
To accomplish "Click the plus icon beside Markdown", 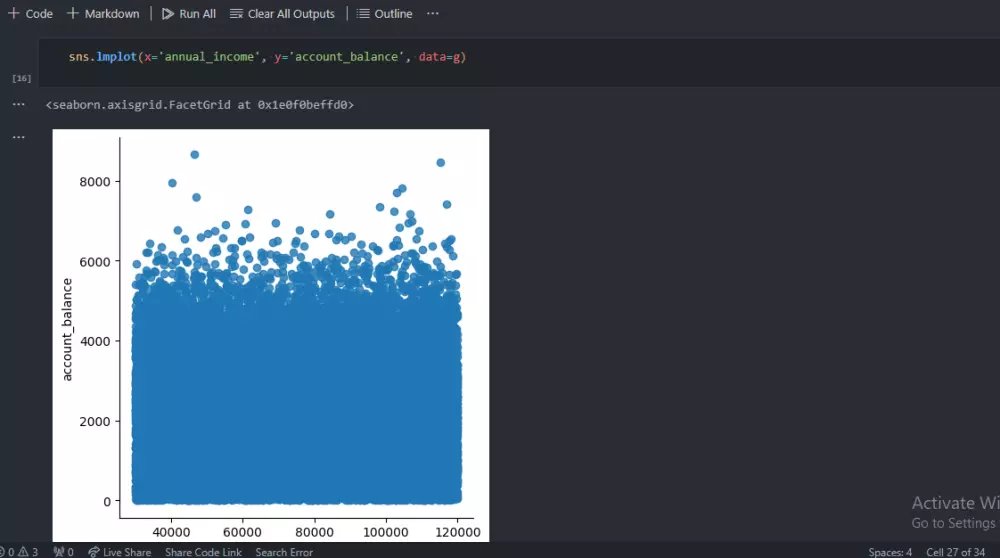I will 73,13.
